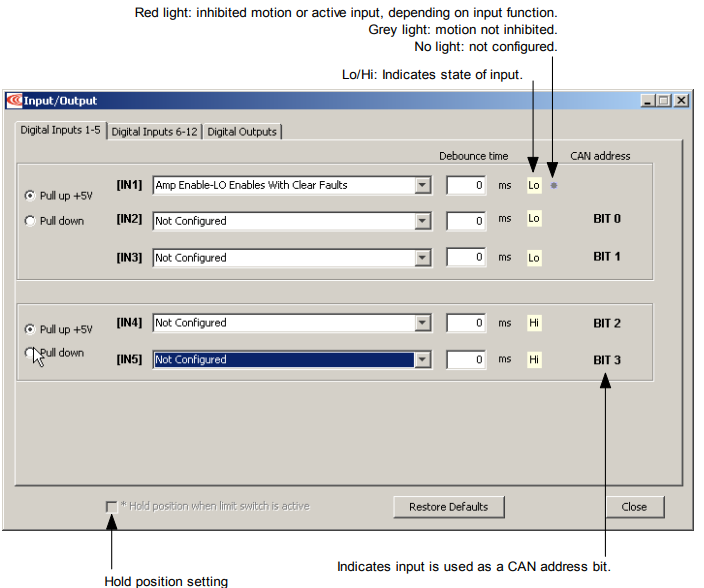Switch to the Digital Inputs 6-12 tab

pyautogui.click(x=154, y=132)
